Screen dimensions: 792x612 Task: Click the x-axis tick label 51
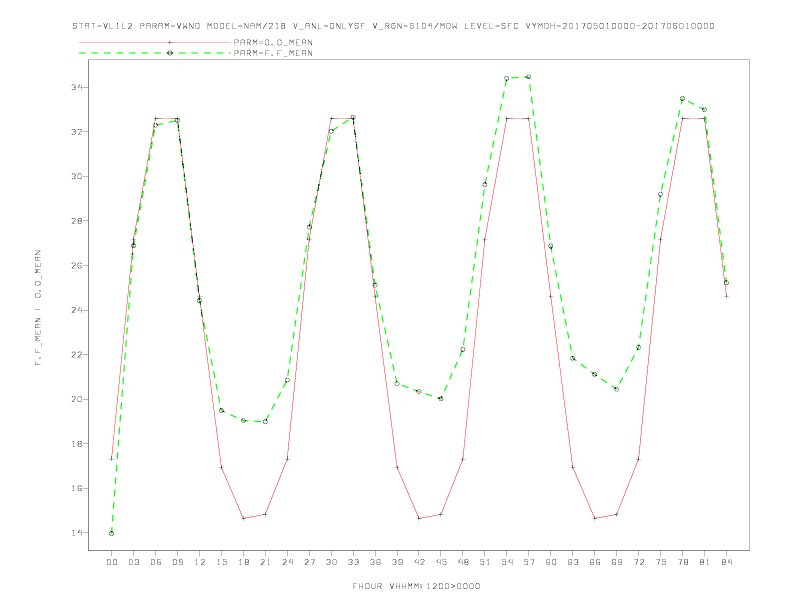485,562
